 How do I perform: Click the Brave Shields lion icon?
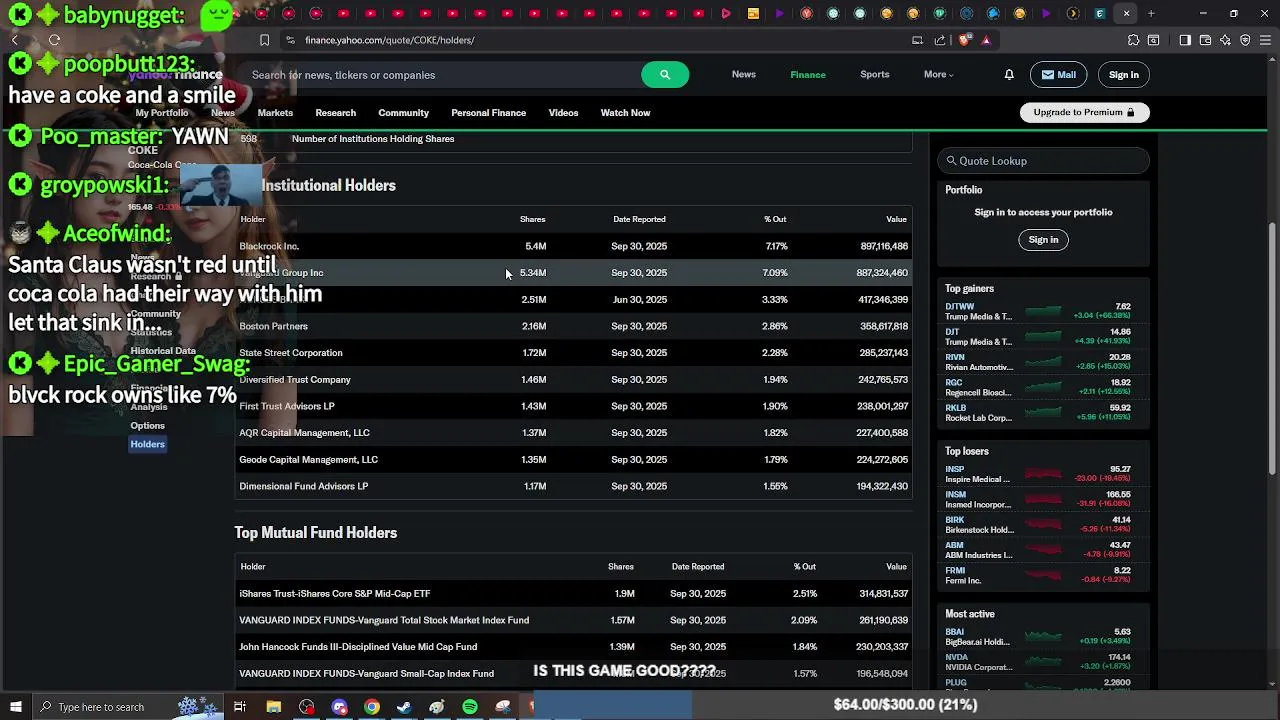pos(964,40)
